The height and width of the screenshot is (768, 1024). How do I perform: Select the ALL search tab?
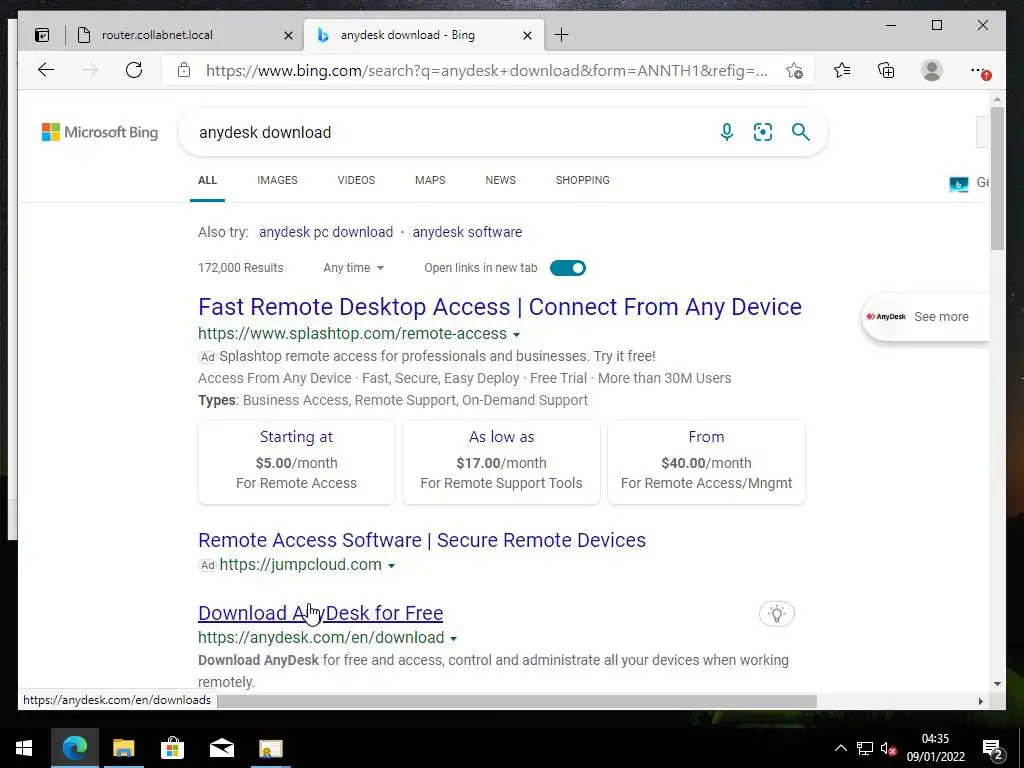click(x=208, y=180)
